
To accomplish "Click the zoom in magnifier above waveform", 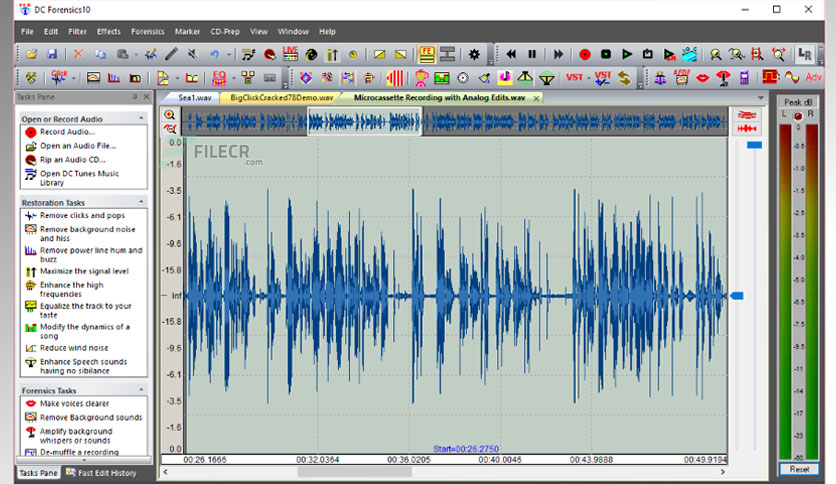I will pyautogui.click(x=170, y=115).
